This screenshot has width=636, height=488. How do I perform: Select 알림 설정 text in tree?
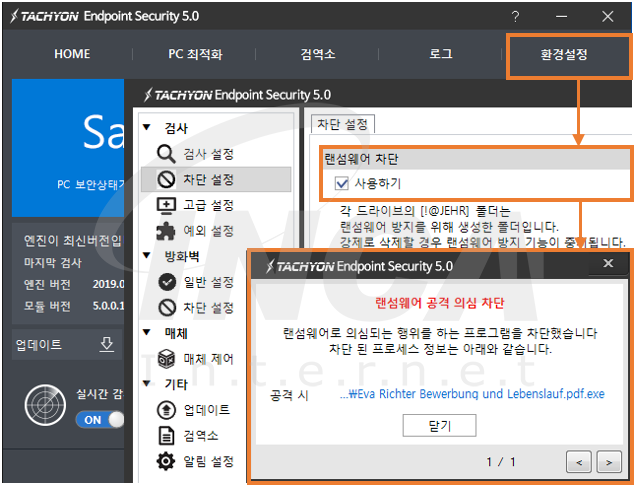208,461
